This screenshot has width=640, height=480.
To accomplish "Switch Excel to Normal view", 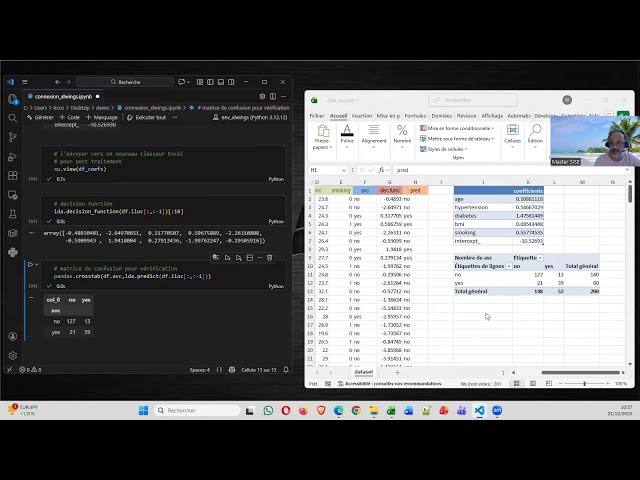I will point(516,384).
